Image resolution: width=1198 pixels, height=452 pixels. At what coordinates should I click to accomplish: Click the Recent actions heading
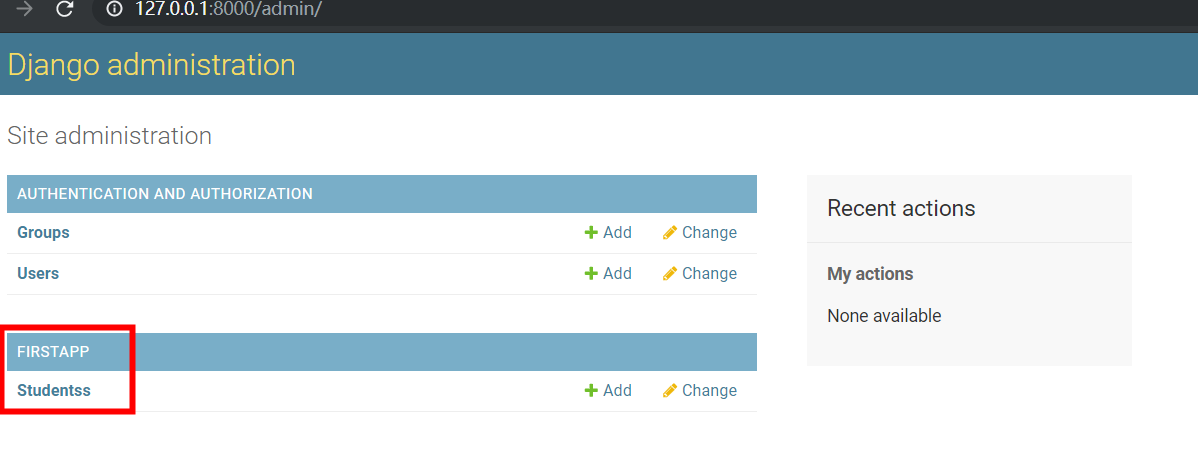click(x=902, y=208)
